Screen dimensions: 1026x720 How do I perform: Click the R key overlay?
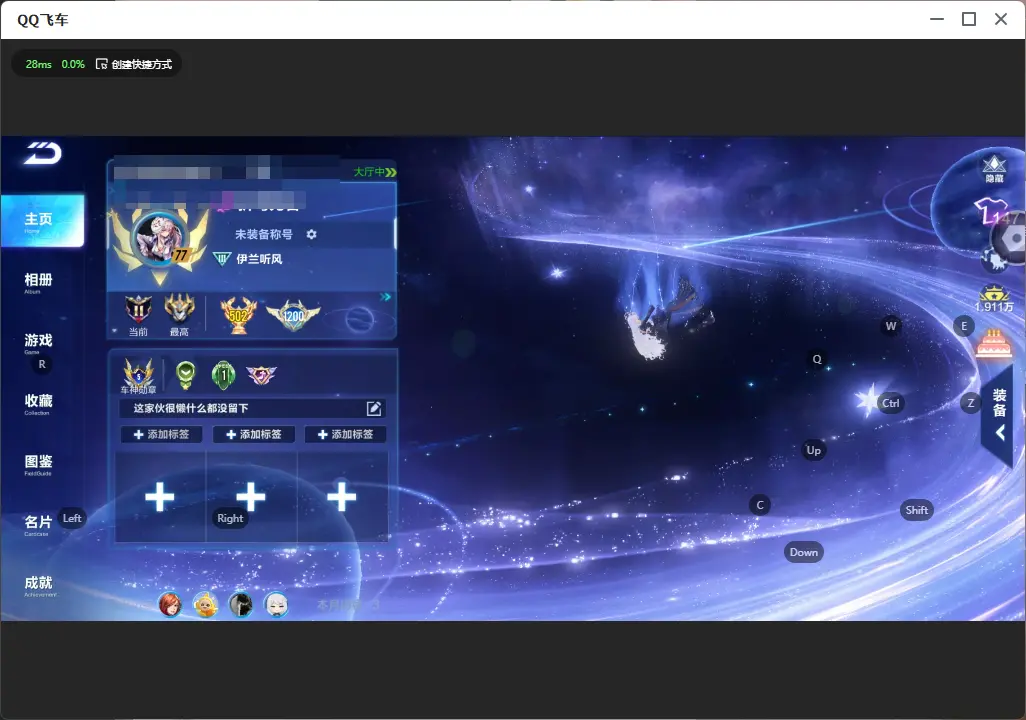pos(42,365)
